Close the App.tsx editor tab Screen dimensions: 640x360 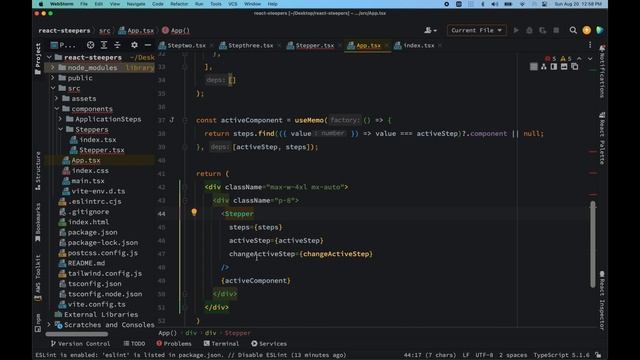pyautogui.click(x=386, y=45)
